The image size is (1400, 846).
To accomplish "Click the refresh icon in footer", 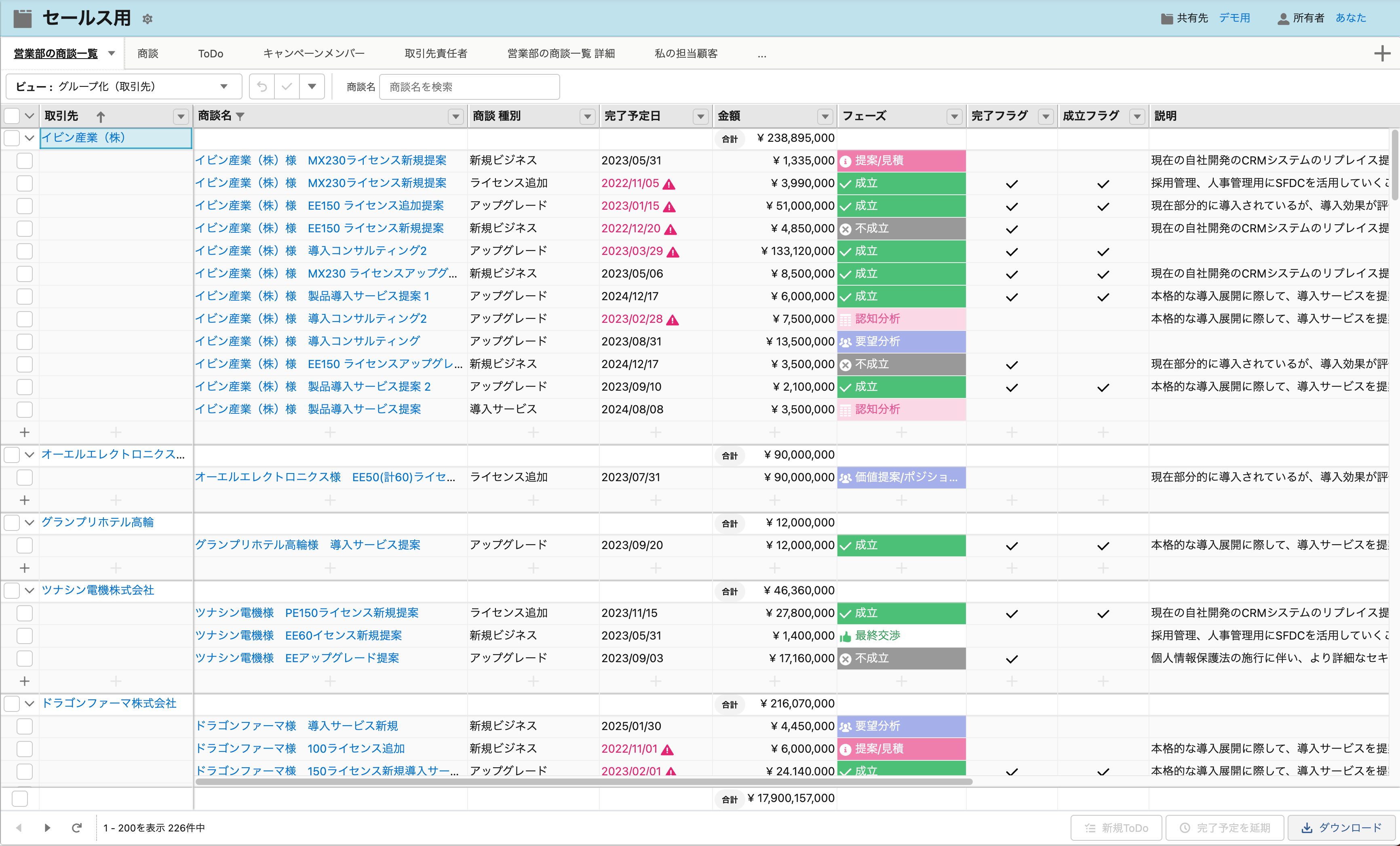I will 77,828.
